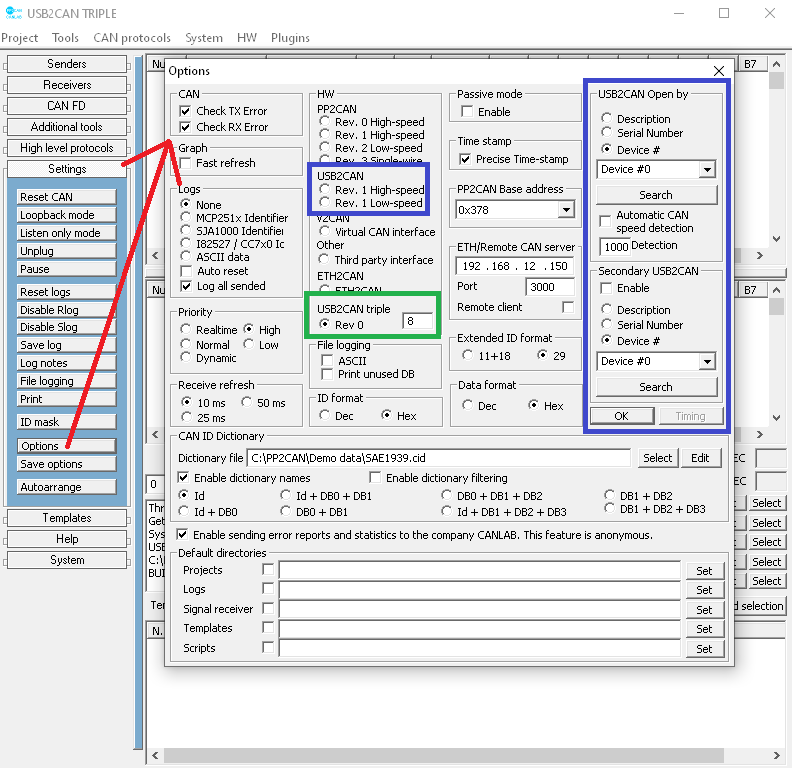Enable Remote client checkbox

[568, 307]
